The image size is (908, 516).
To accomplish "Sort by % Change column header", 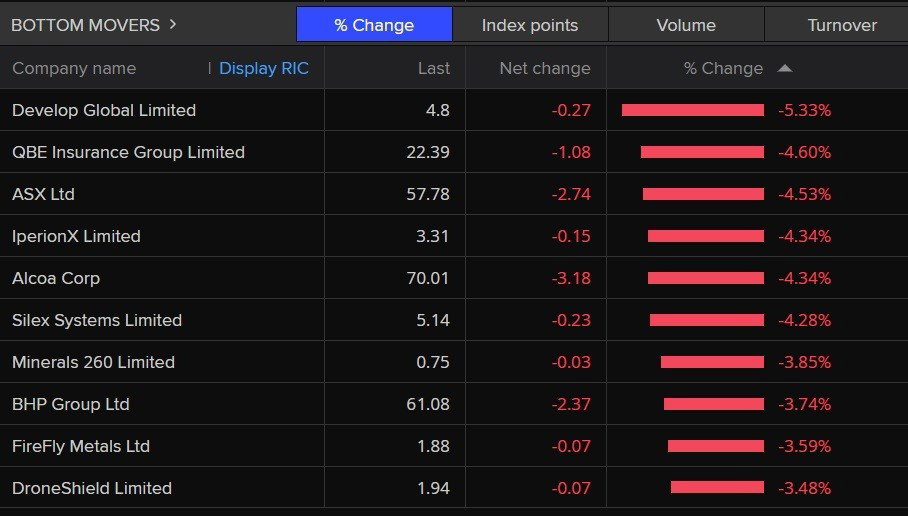I will (x=723, y=68).
